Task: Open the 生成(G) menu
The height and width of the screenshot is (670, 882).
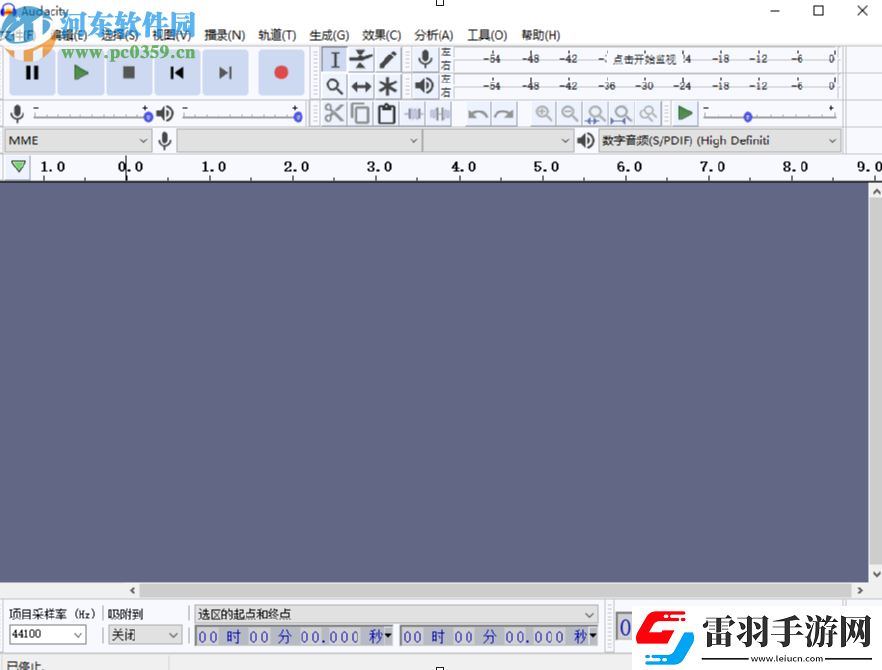Action: (329, 35)
